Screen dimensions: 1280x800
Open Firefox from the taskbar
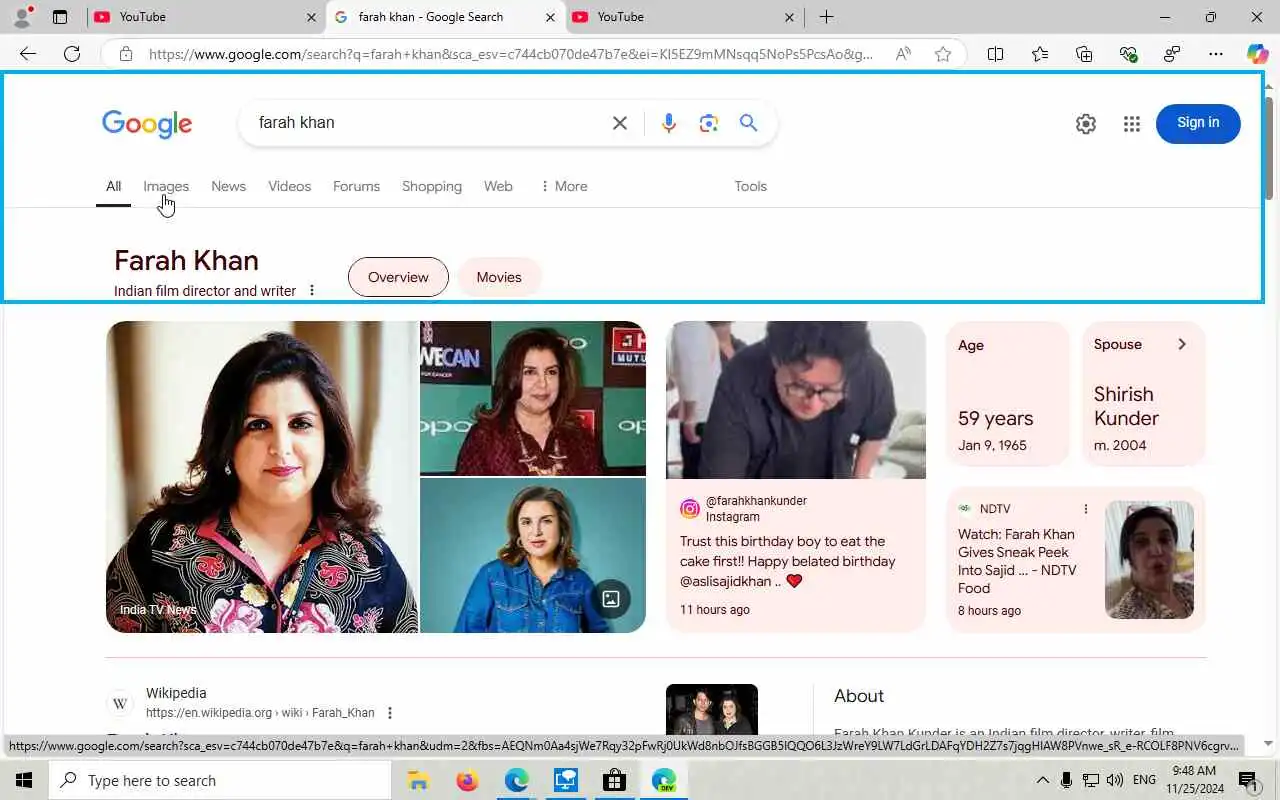click(467, 780)
